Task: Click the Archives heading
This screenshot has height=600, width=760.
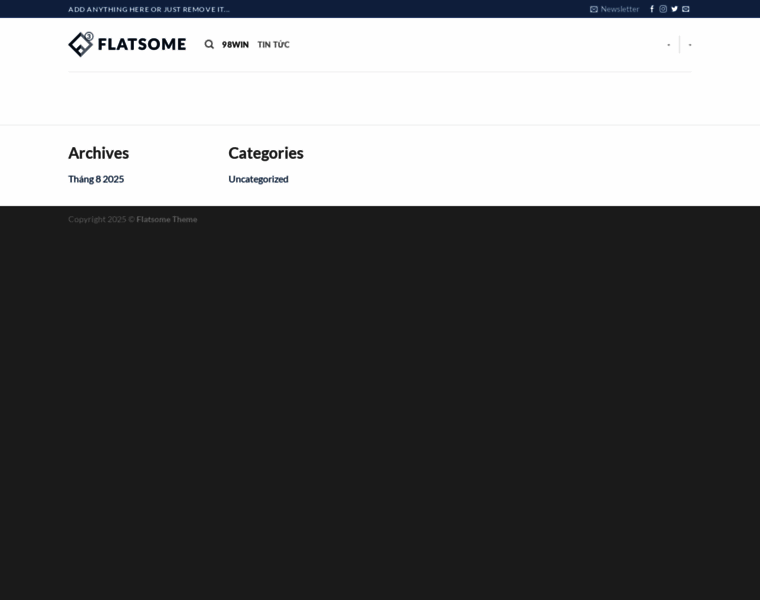Action: [x=98, y=153]
